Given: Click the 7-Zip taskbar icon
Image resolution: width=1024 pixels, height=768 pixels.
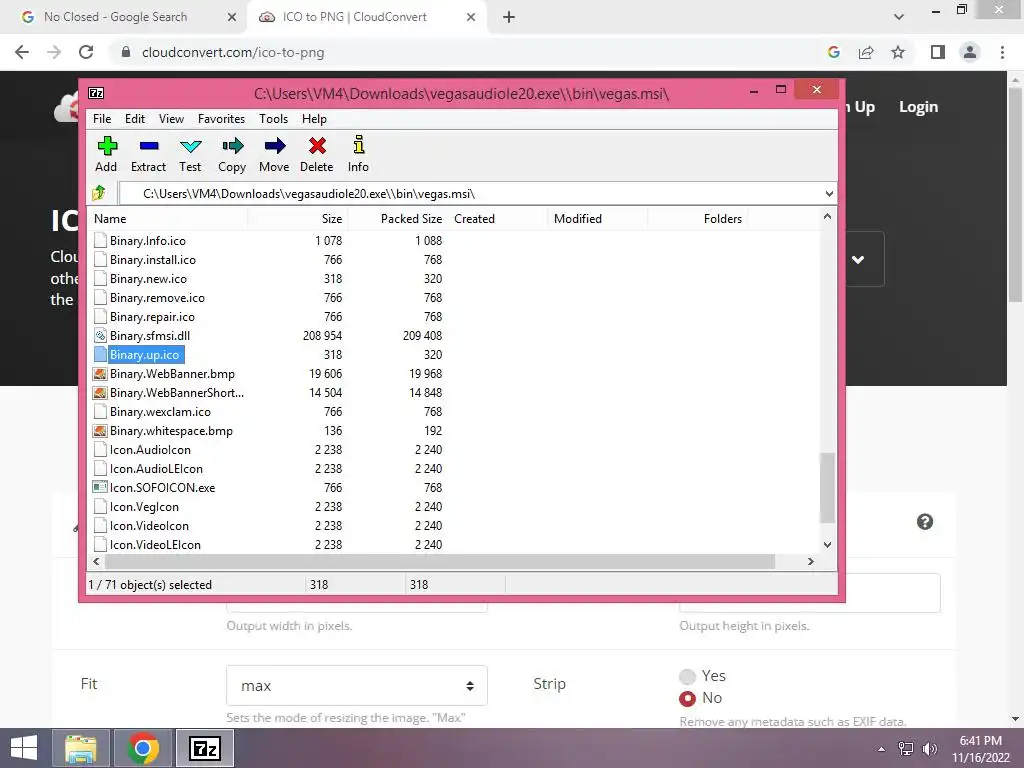Looking at the screenshot, I should coord(205,748).
